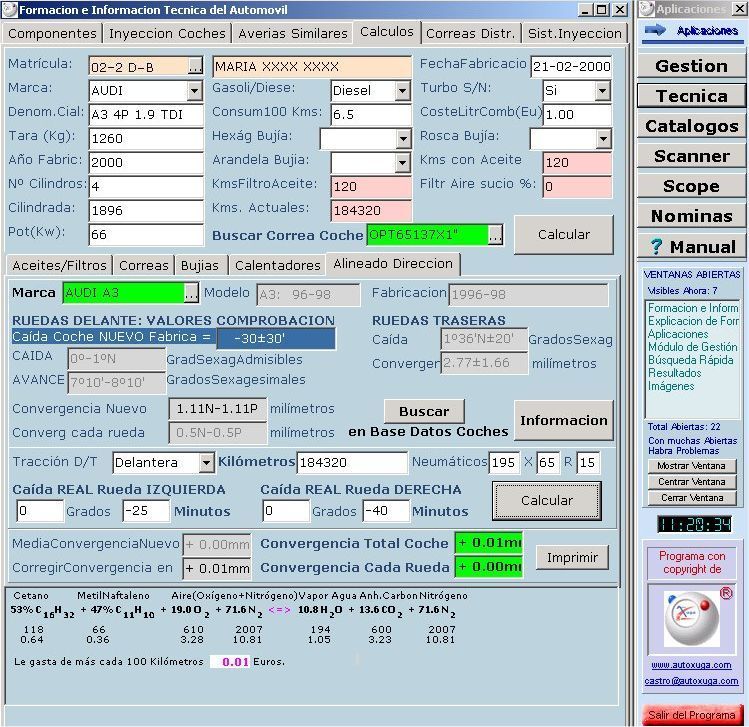Click the Buscar Correa Coche ellipsis button
The image size is (749, 727).
click(495, 235)
